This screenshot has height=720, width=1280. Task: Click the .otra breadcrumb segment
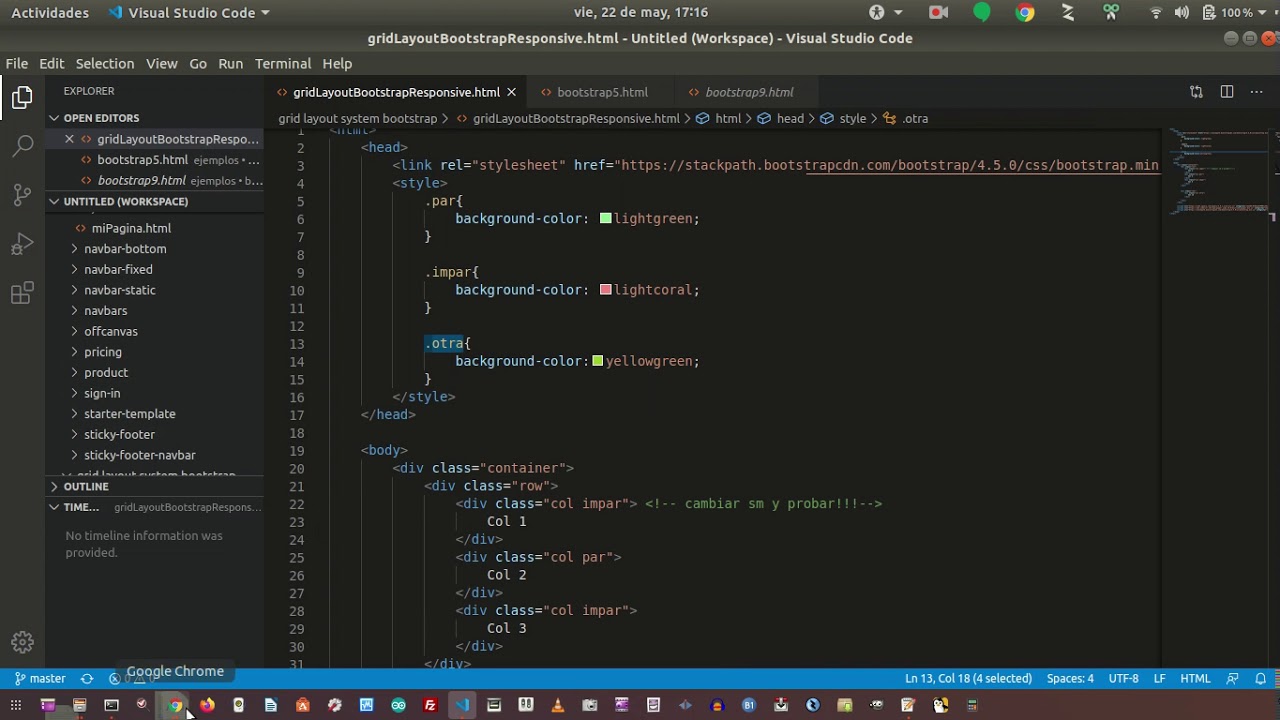click(905, 118)
